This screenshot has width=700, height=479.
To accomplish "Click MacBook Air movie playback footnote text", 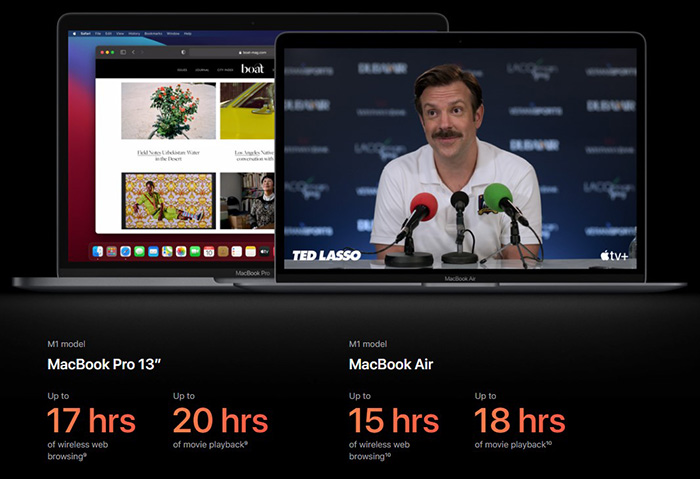I will click(513, 445).
